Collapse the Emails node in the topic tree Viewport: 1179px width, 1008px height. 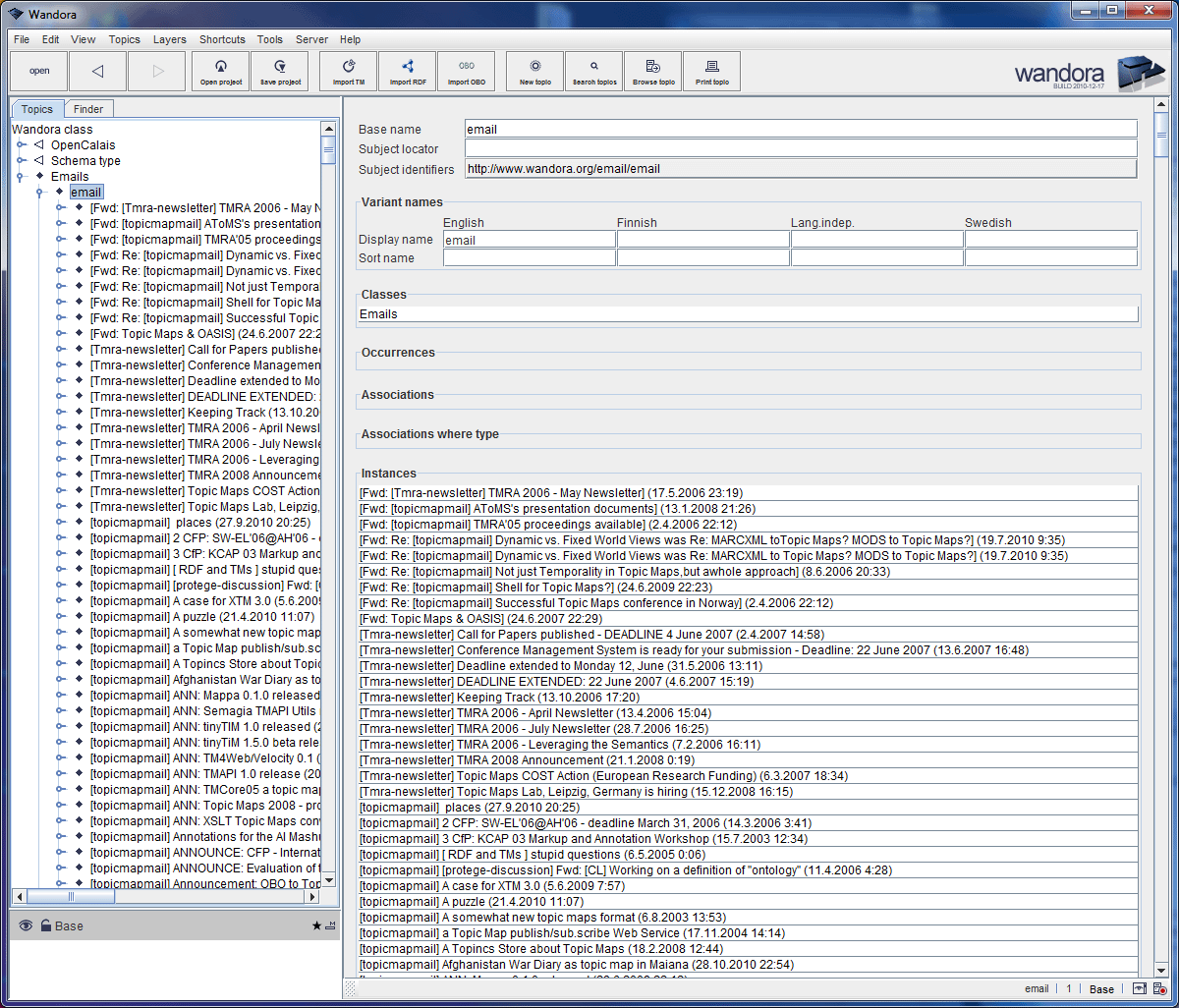point(20,176)
